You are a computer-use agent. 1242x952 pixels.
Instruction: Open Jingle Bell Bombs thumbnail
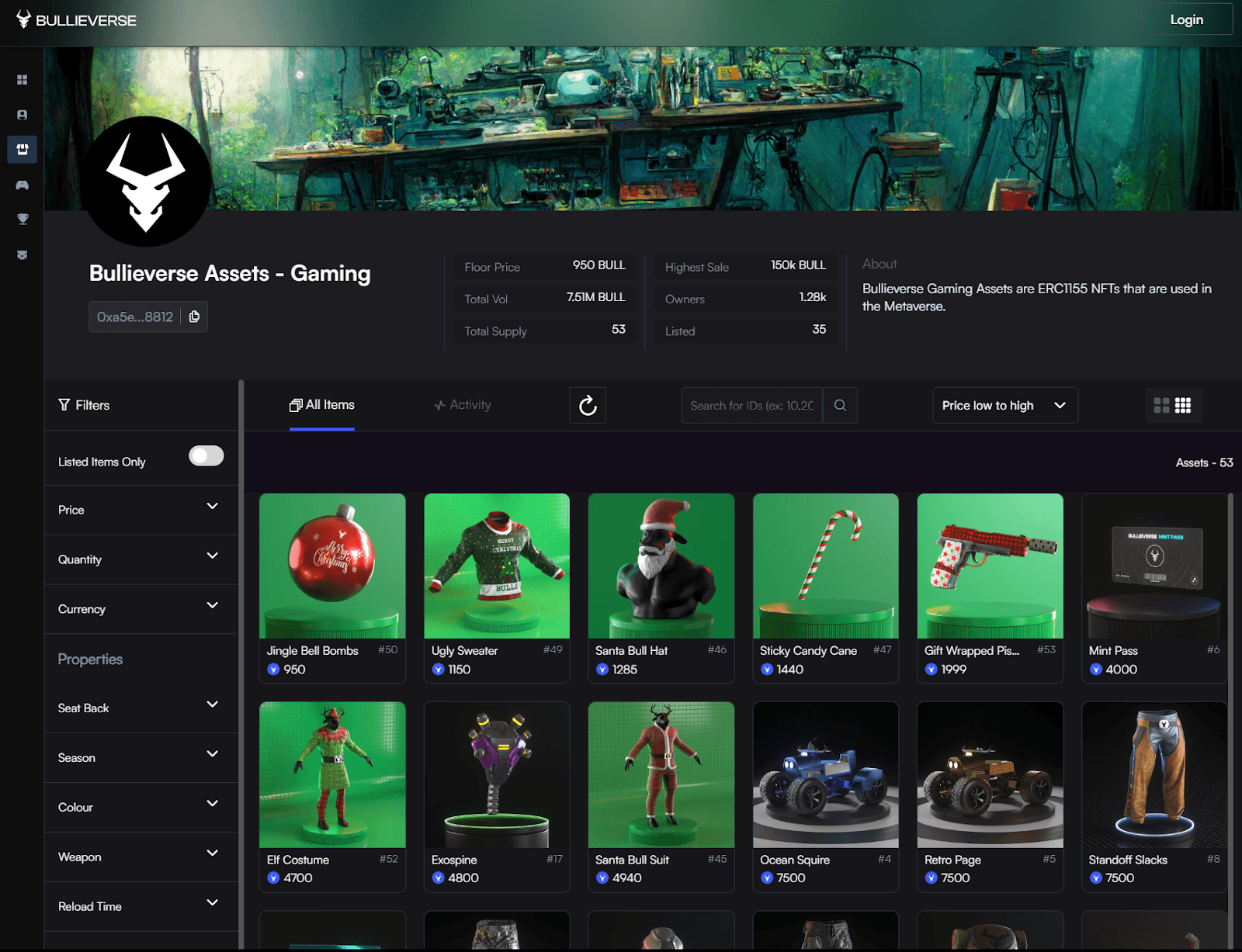(x=332, y=566)
